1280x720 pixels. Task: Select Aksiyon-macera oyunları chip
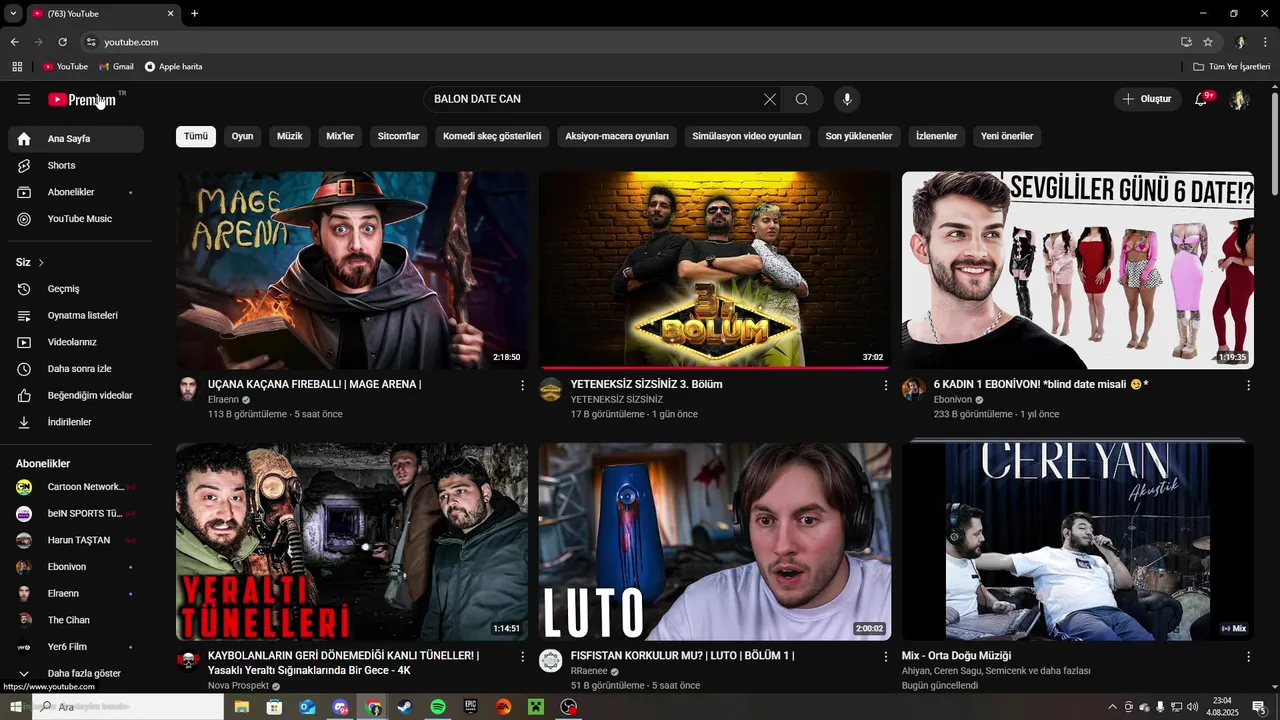tap(617, 136)
